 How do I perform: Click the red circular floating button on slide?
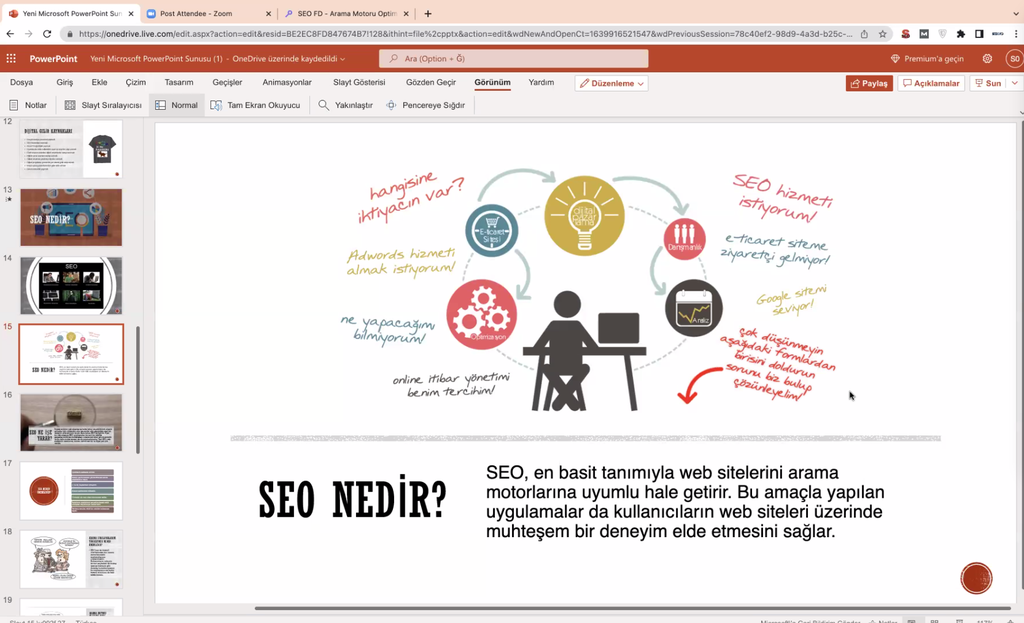click(x=976, y=578)
